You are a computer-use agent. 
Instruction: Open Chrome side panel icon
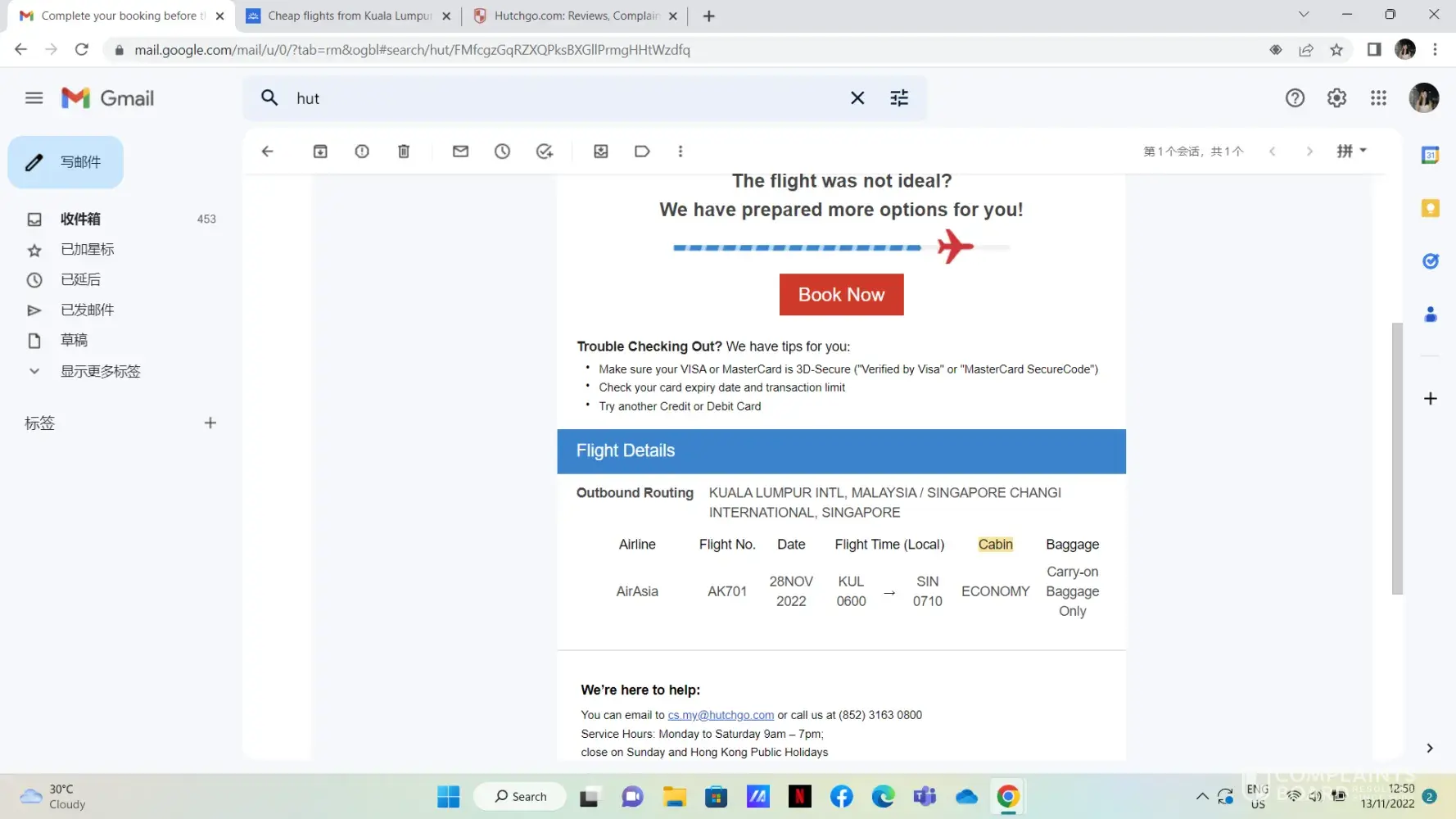tap(1374, 50)
